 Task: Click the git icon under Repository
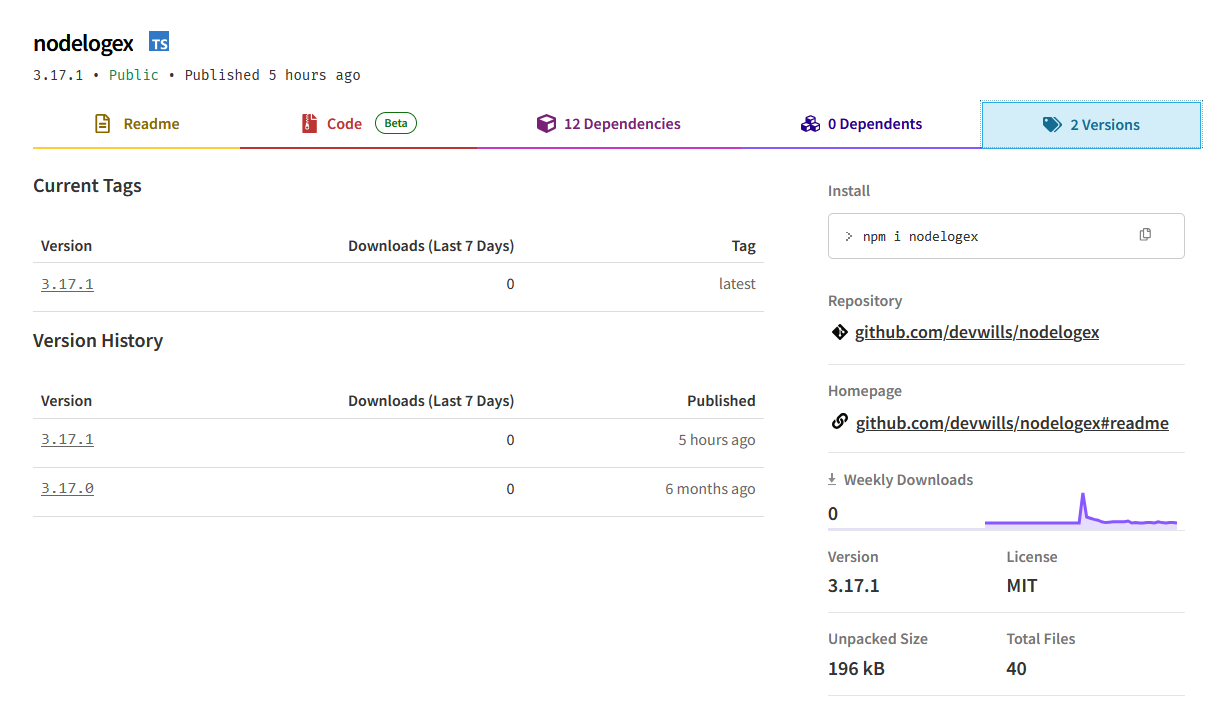(839, 332)
